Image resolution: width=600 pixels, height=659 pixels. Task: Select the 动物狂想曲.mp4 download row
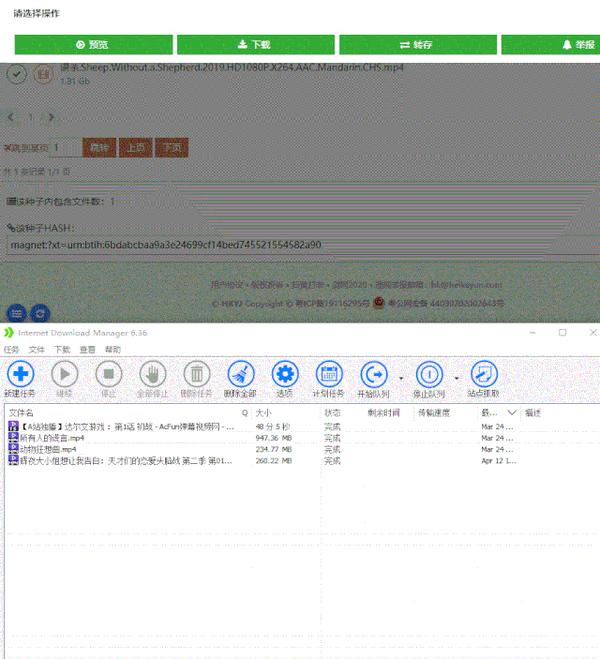[x=303, y=449]
